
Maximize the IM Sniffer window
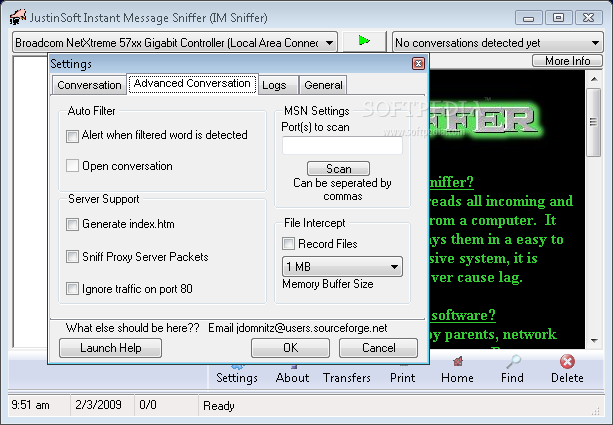tap(558, 18)
